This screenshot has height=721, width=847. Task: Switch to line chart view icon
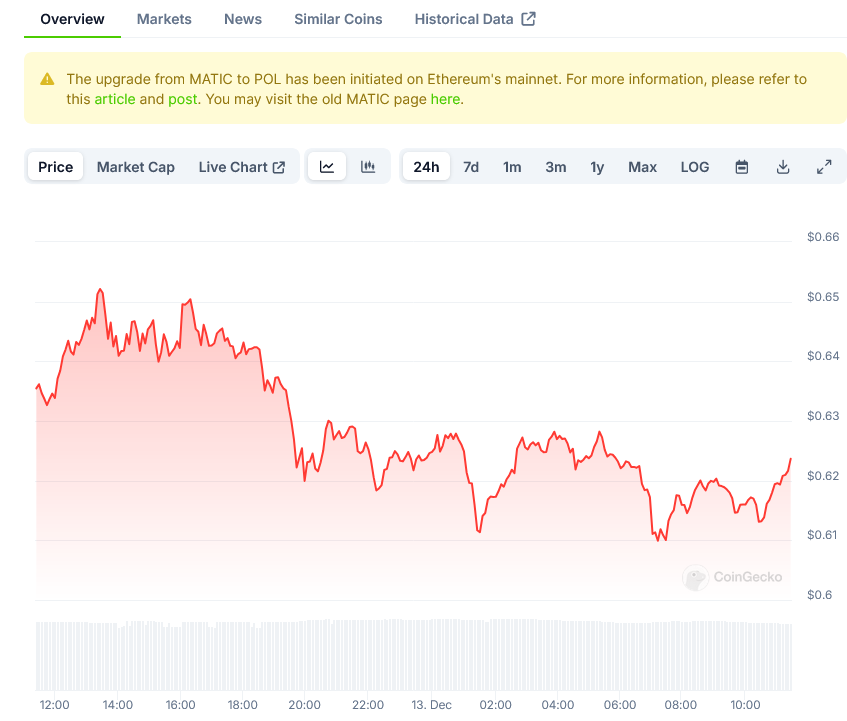pos(327,167)
